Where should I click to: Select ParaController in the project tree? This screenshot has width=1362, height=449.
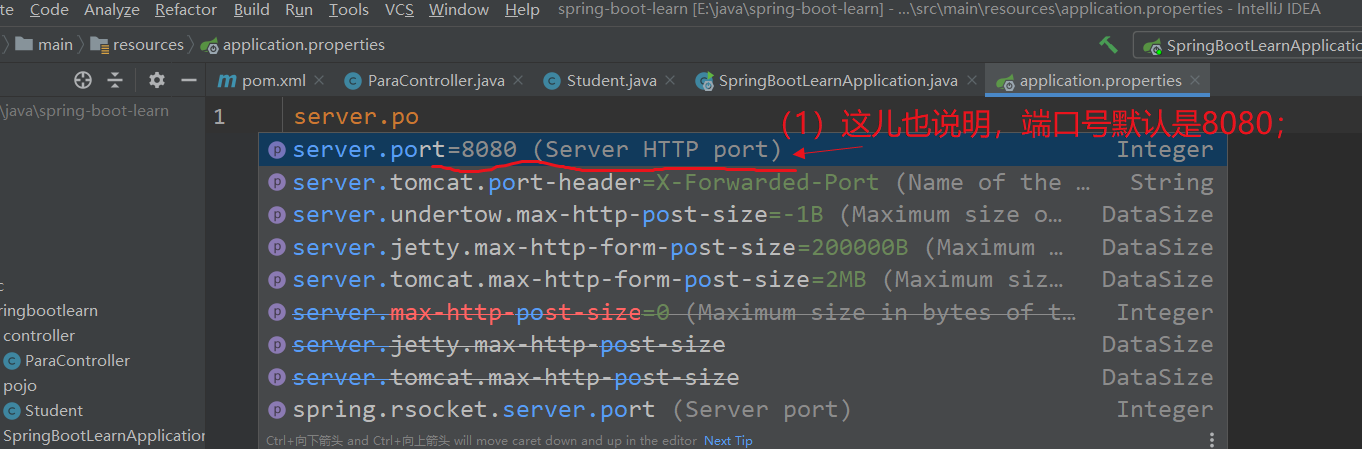[x=67, y=361]
